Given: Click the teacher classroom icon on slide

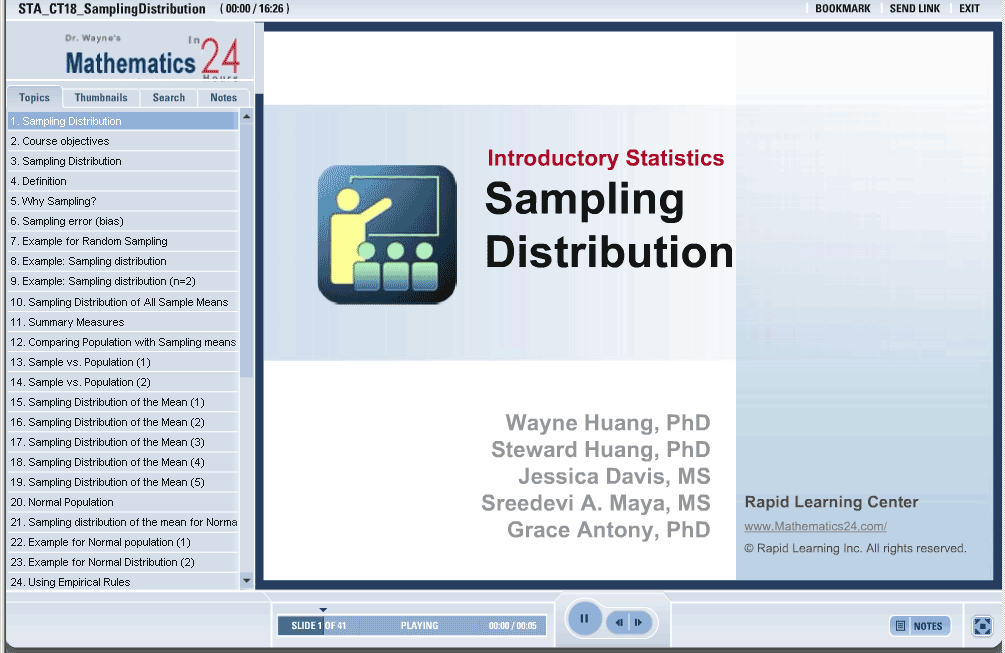Looking at the screenshot, I should coord(387,234).
